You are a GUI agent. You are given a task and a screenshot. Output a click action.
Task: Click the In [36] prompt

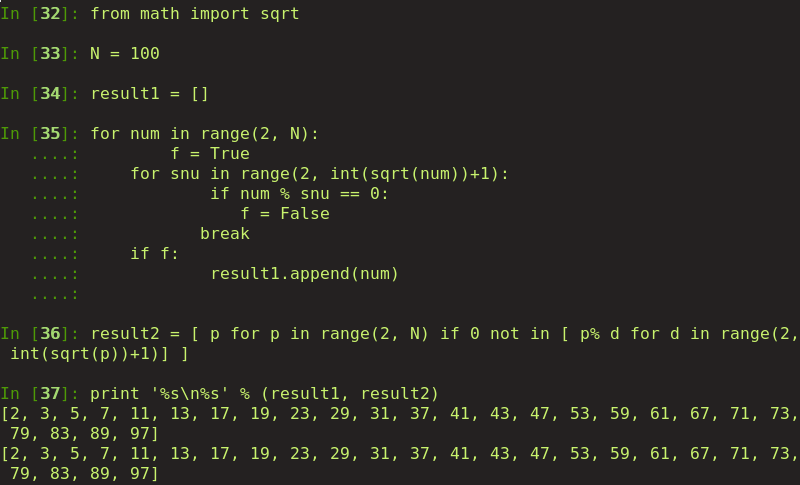coord(40,333)
